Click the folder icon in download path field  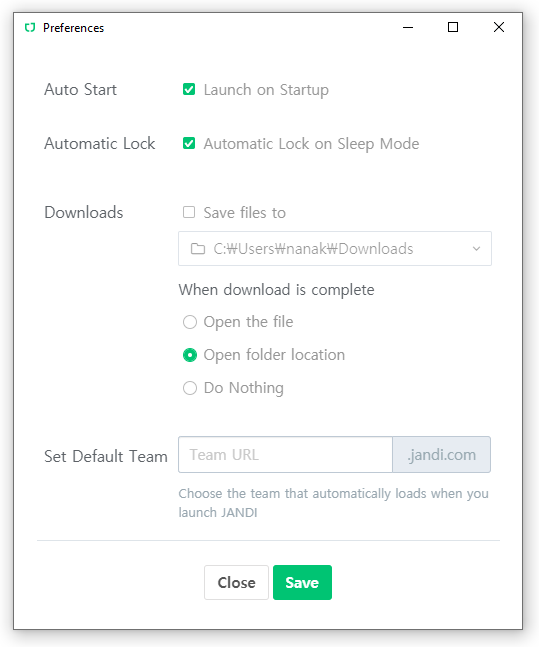(x=198, y=249)
